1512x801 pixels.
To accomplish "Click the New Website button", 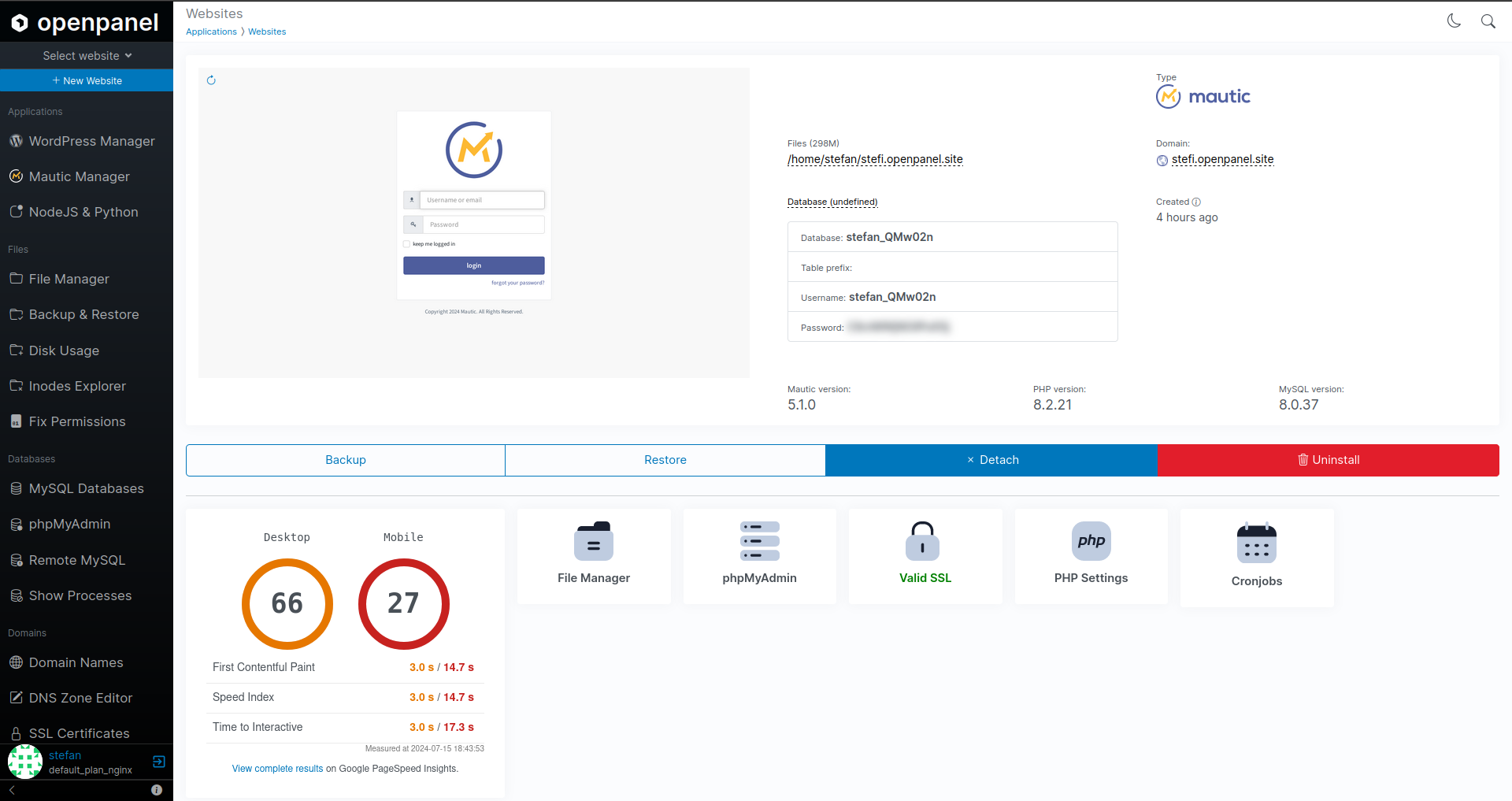I will 87,80.
